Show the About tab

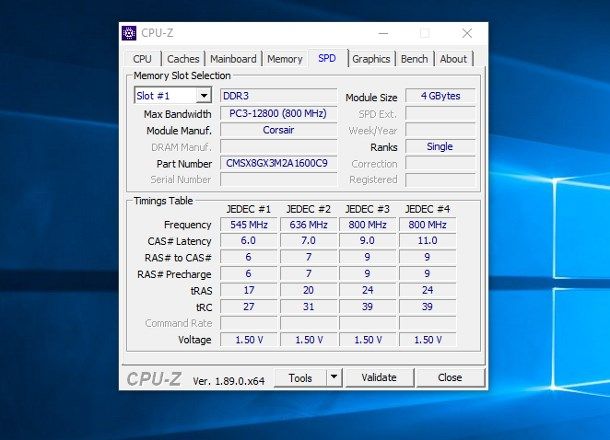(453, 59)
